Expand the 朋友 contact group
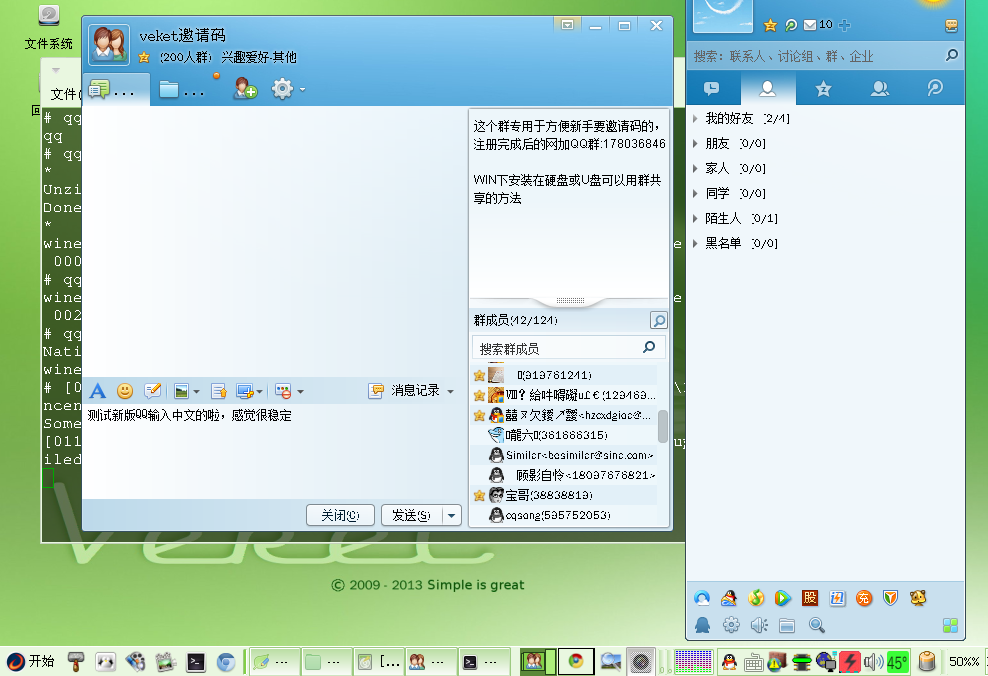The width and height of the screenshot is (988, 676). (x=694, y=144)
